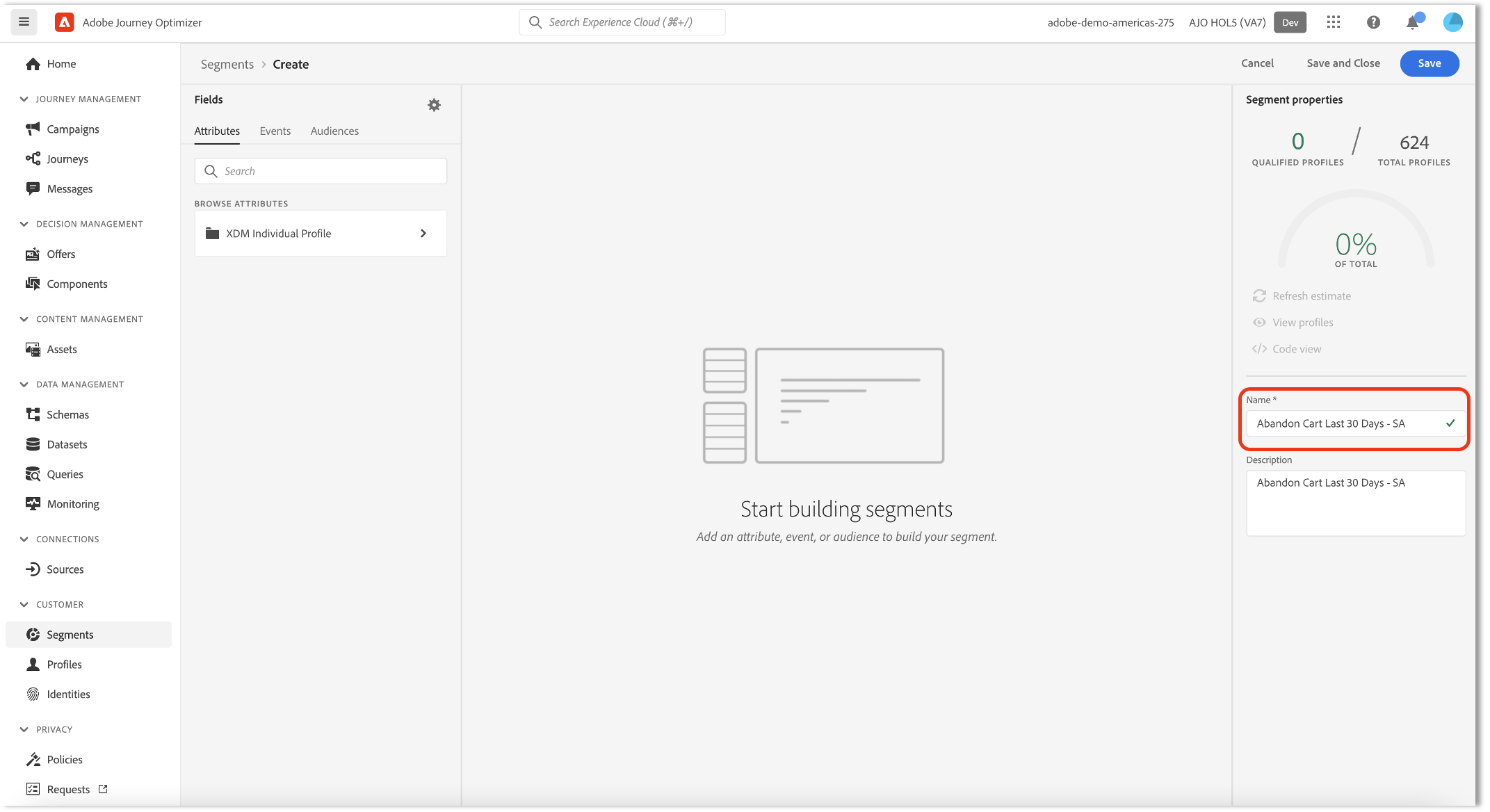The image size is (1490, 812).
Task: Open Policies from sidebar
Action: (54, 761)
